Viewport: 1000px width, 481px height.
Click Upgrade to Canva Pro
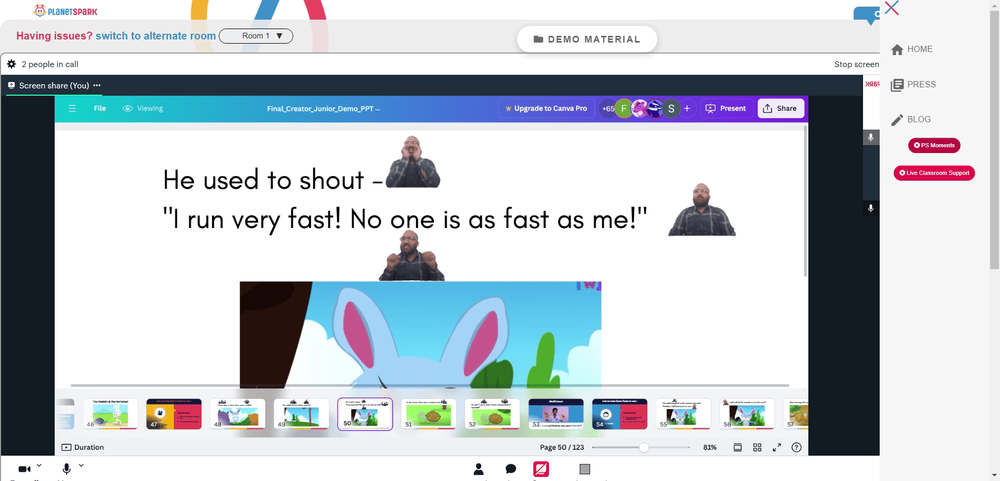tap(546, 108)
